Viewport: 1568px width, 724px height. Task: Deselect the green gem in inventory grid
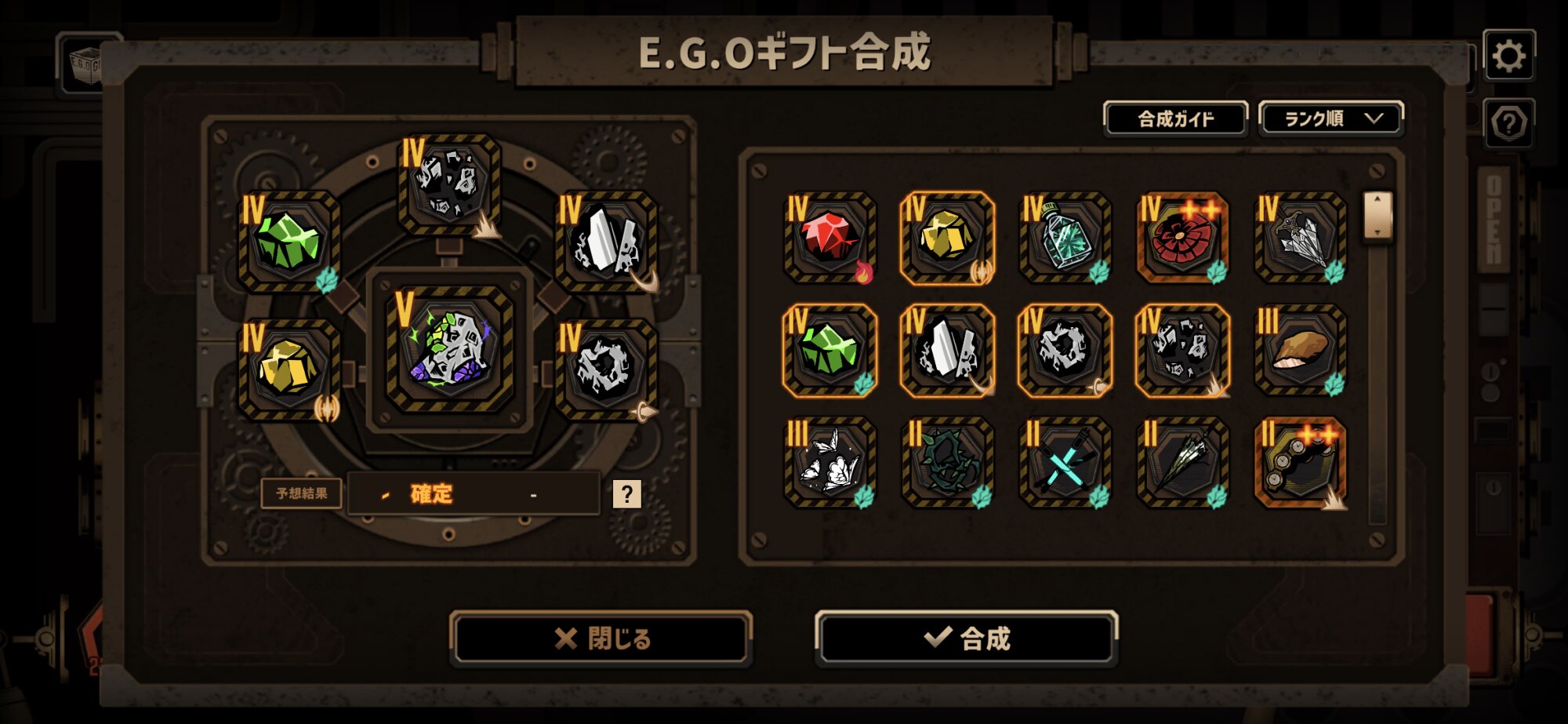(x=829, y=350)
